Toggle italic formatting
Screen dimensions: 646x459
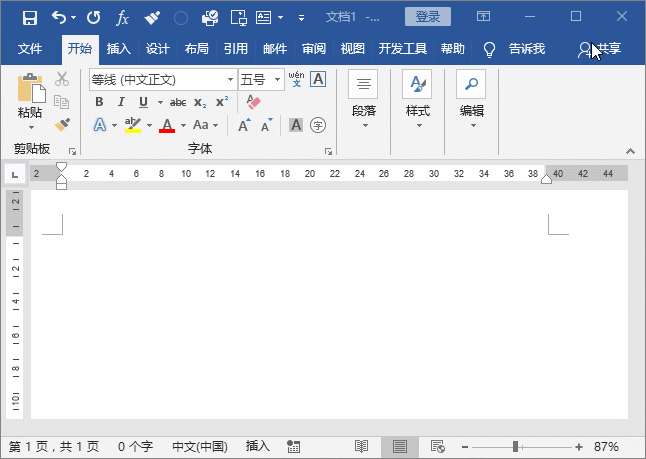tap(121, 102)
